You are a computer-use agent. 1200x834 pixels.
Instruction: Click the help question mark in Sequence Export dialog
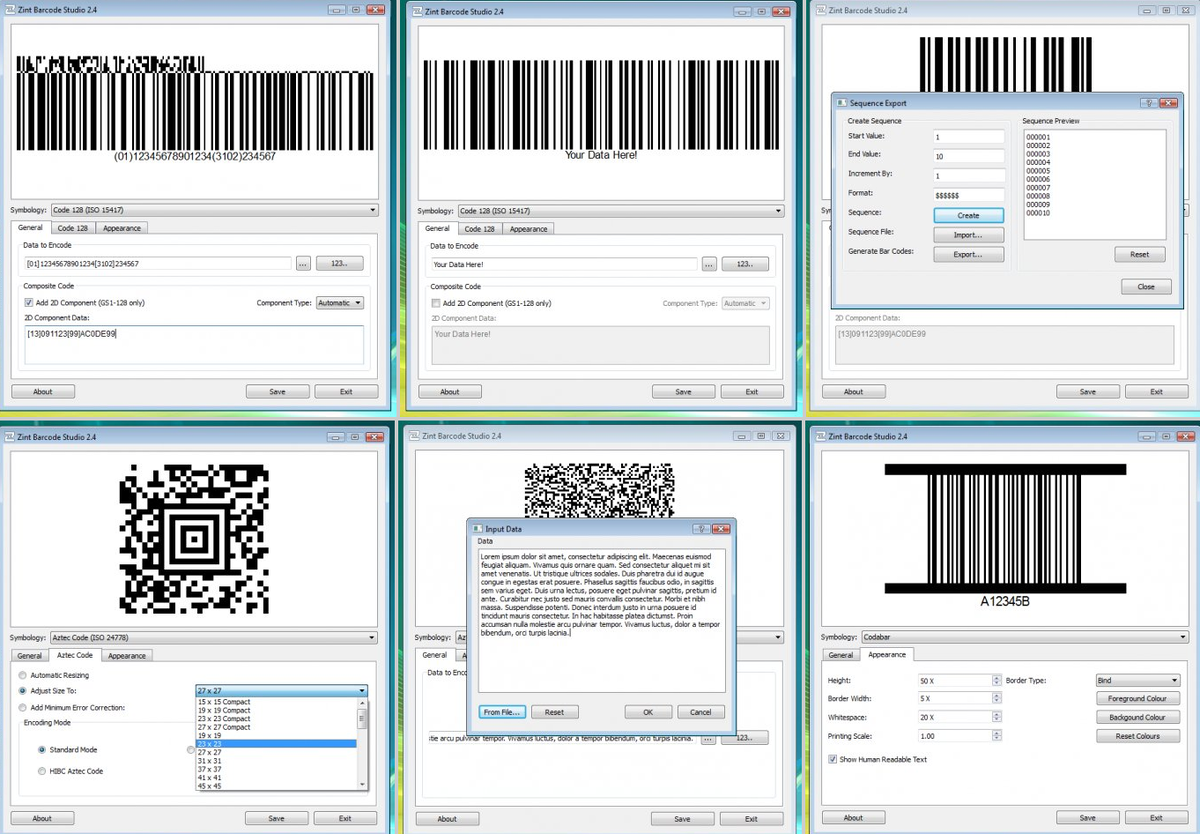coord(1149,102)
